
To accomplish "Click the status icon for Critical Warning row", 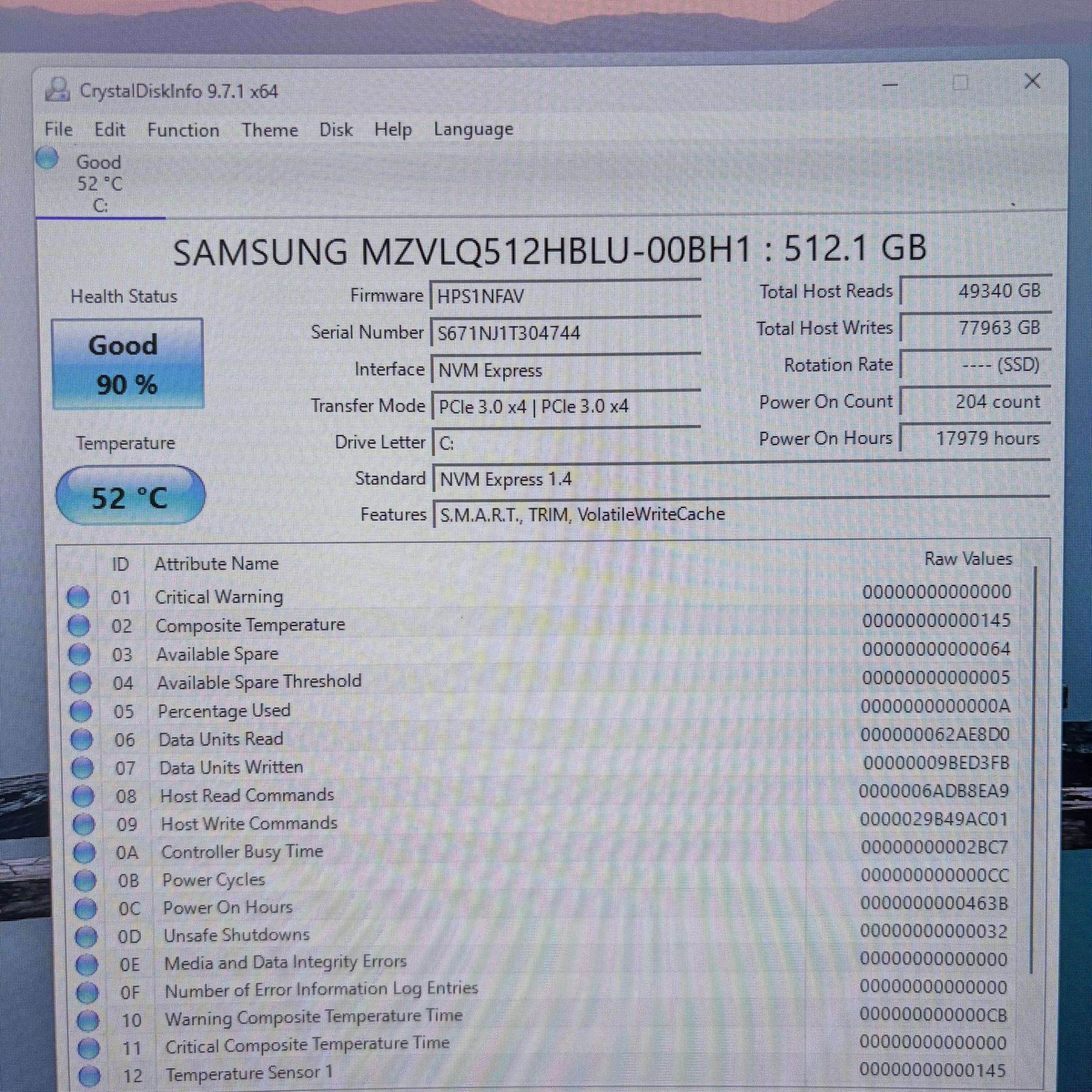I will point(78,597).
